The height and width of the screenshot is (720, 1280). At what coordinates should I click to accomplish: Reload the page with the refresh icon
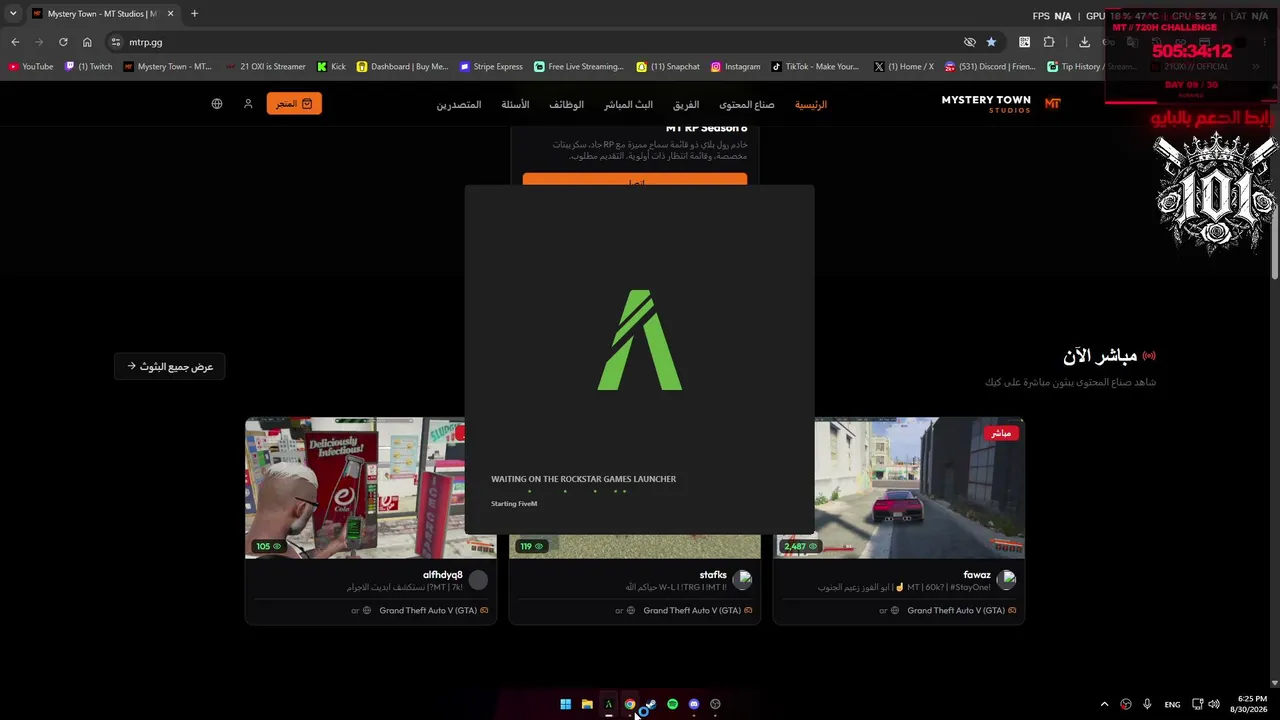point(63,42)
